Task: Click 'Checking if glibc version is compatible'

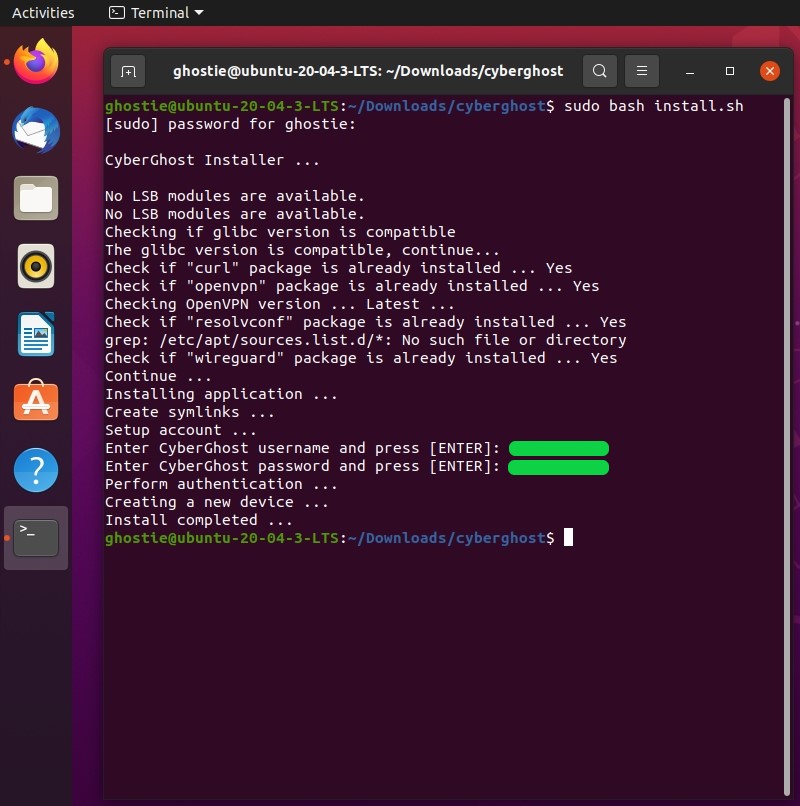Action: tap(280, 232)
